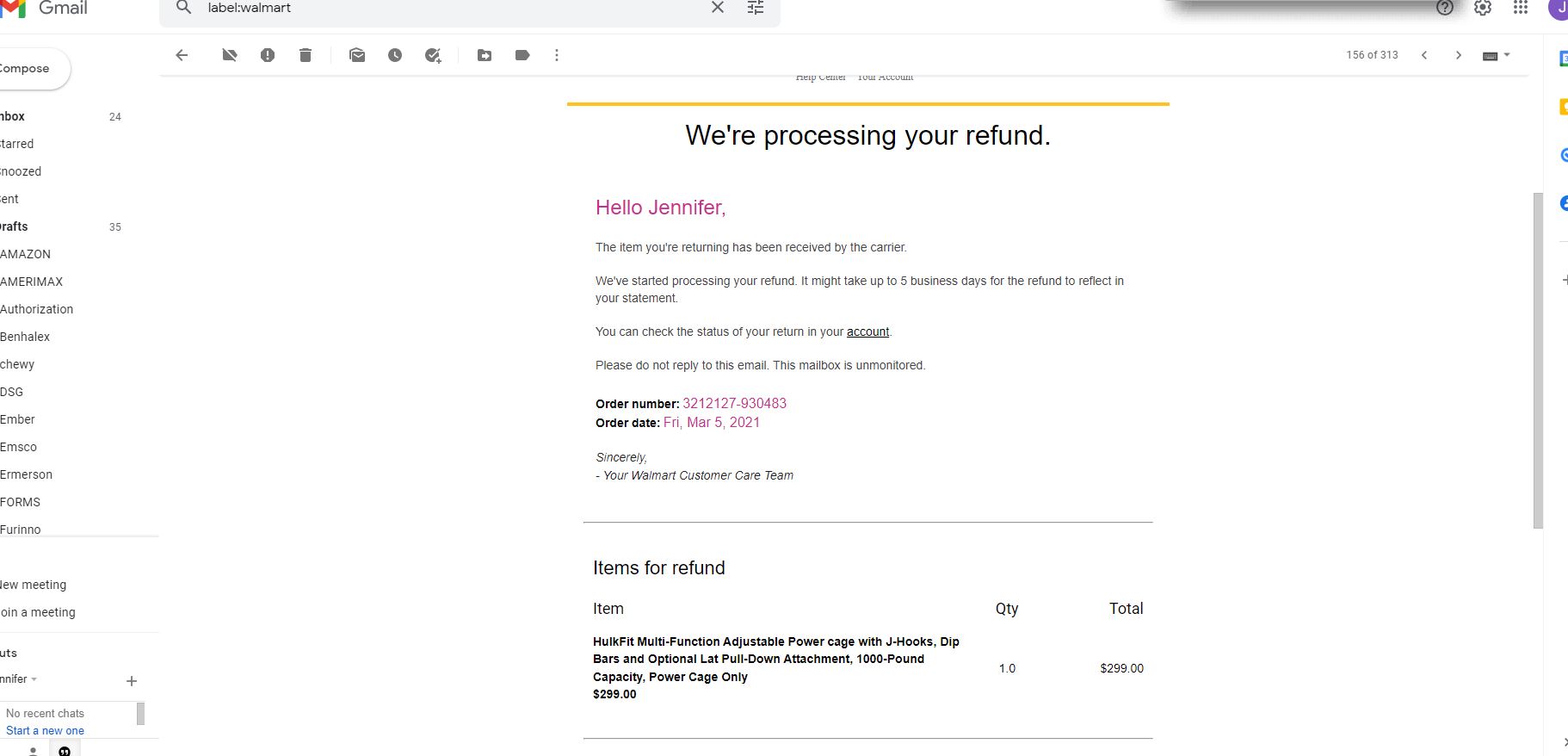Go to the next (older) email
The width and height of the screenshot is (1568, 756).
[1458, 55]
